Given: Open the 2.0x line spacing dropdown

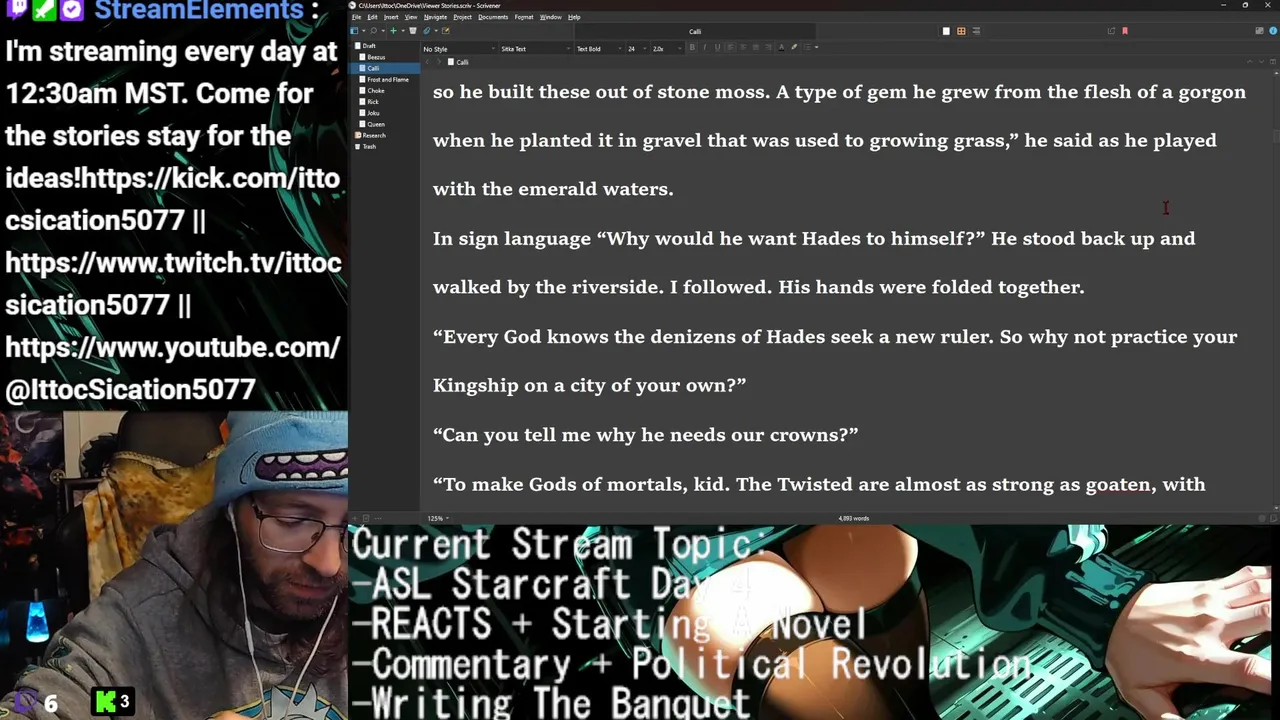Looking at the screenshot, I should [666, 49].
